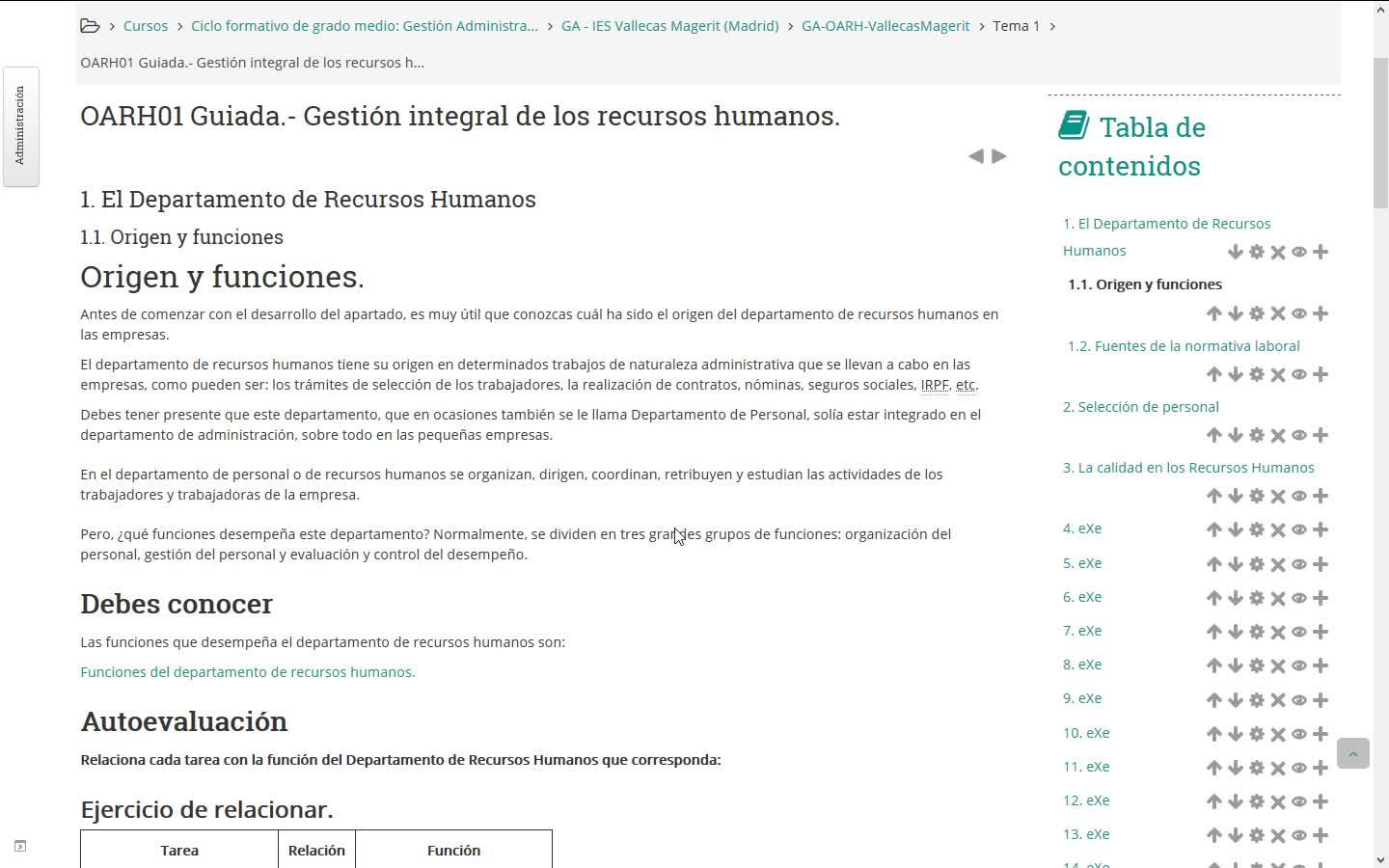The width and height of the screenshot is (1389, 868).
Task: Toggle visibility of chapter 2 Selección de personal
Action: tap(1299, 435)
